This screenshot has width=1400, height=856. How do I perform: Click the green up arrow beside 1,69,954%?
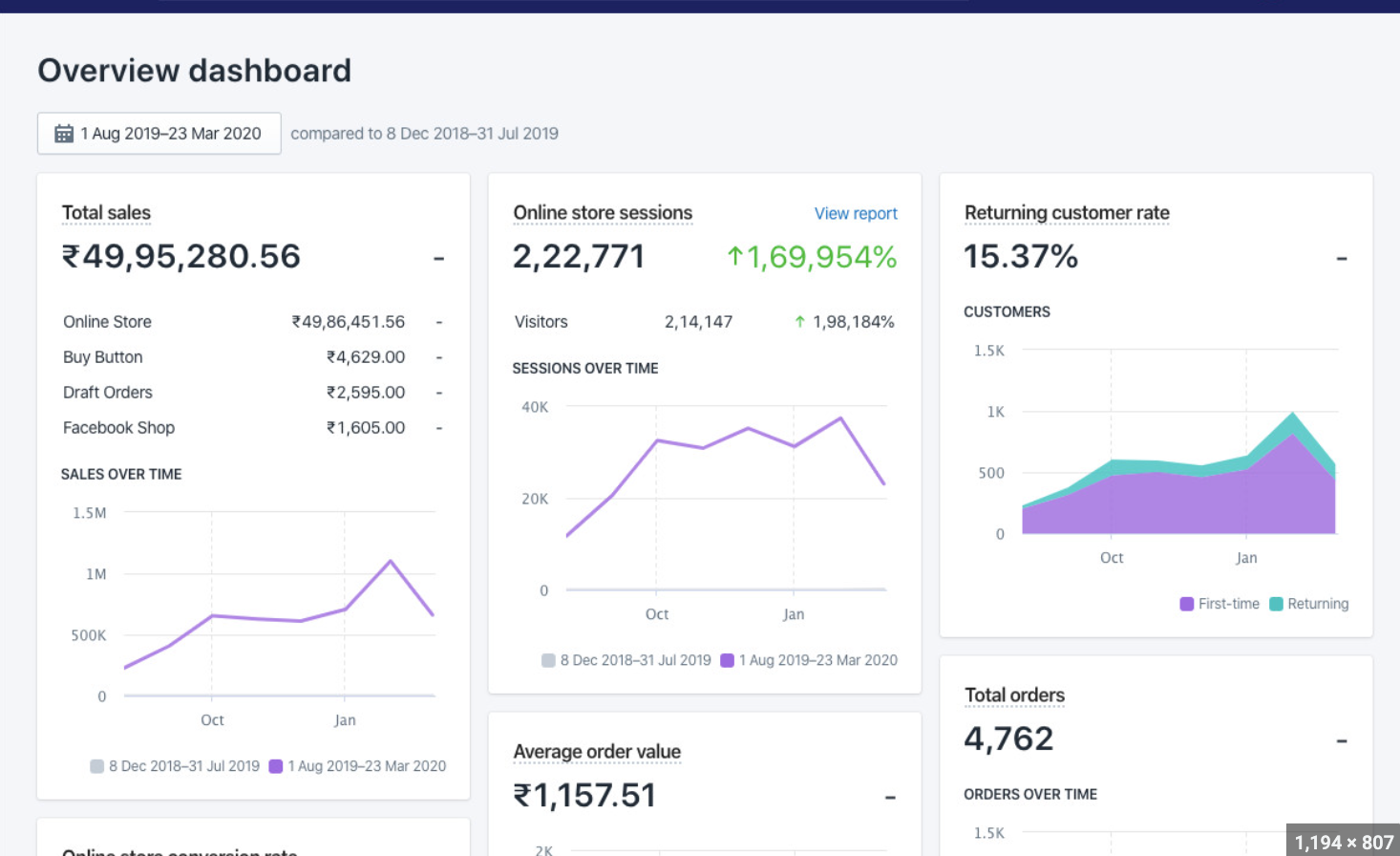click(x=734, y=256)
